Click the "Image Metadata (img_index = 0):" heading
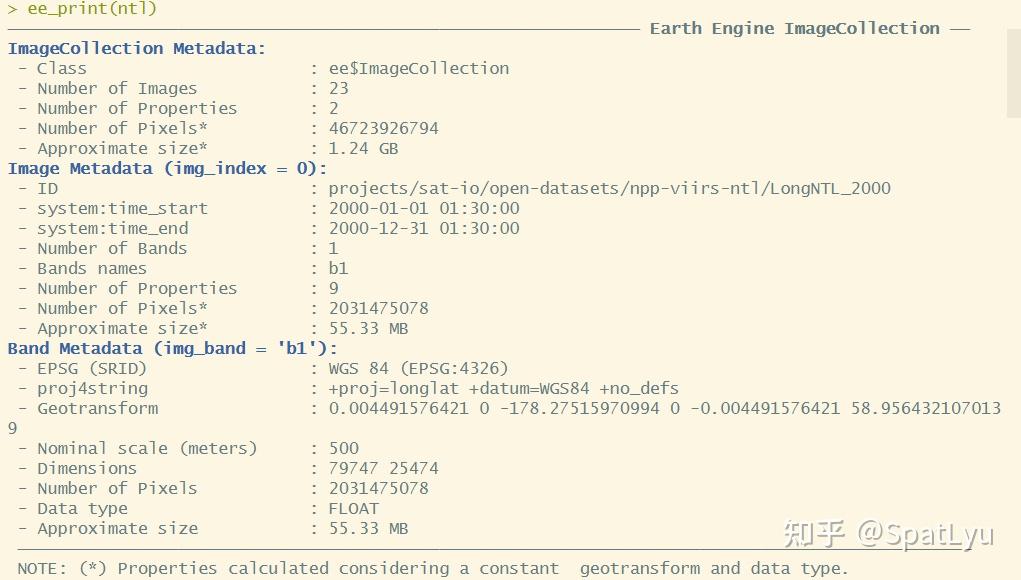 point(167,168)
